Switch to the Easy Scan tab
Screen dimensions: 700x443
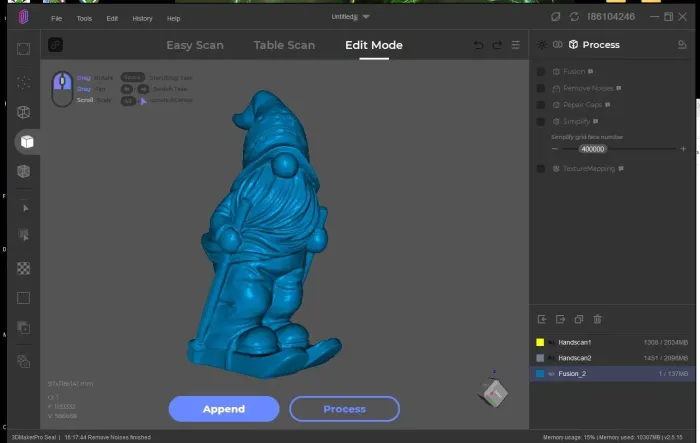[x=195, y=45]
